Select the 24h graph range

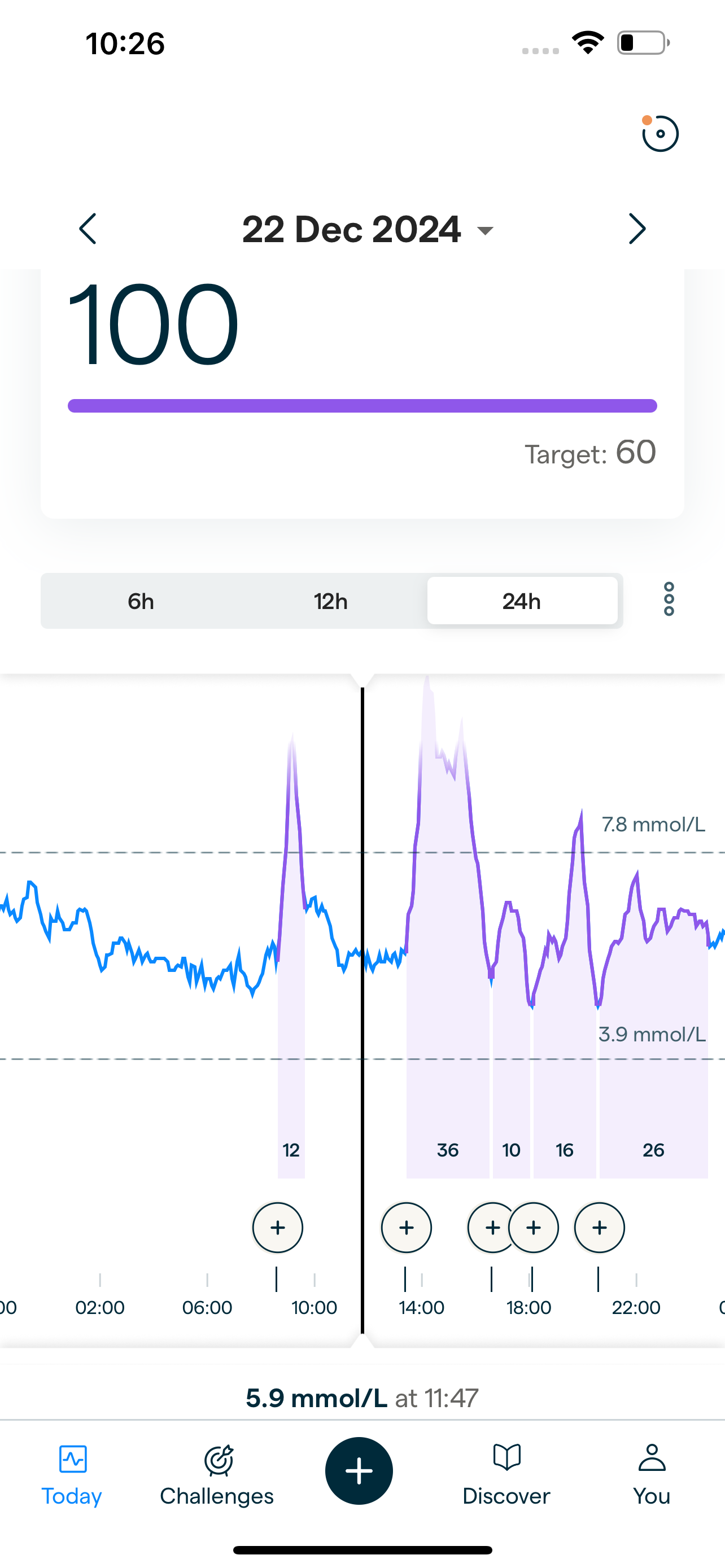point(522,601)
